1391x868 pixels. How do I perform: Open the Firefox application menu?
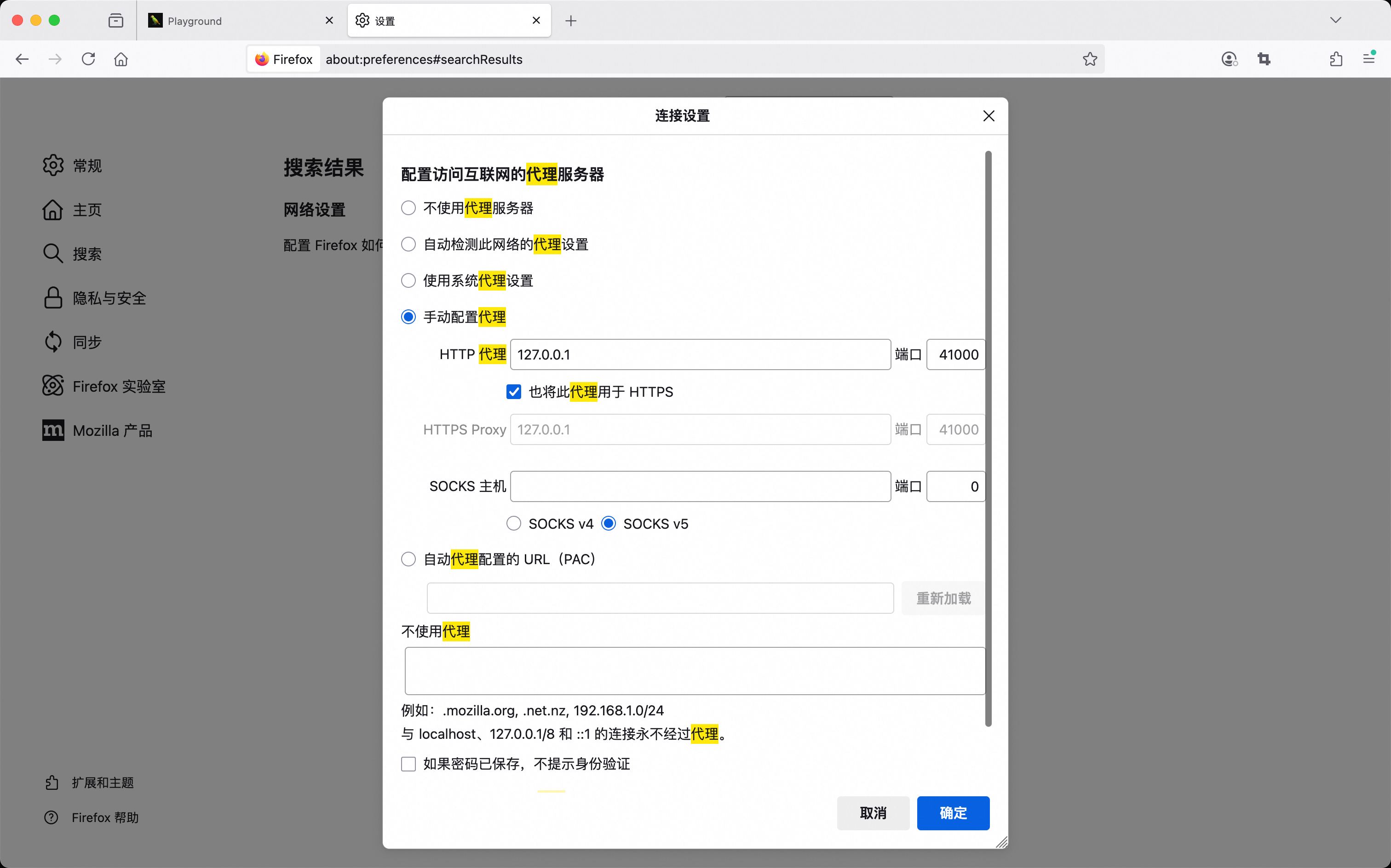click(1369, 59)
